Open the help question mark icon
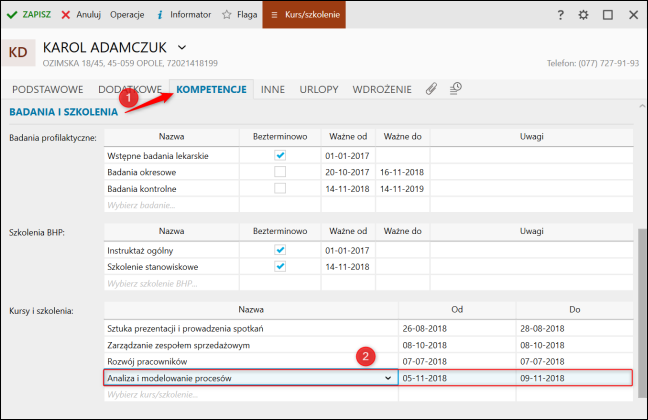The height and width of the screenshot is (420, 648). 560,15
